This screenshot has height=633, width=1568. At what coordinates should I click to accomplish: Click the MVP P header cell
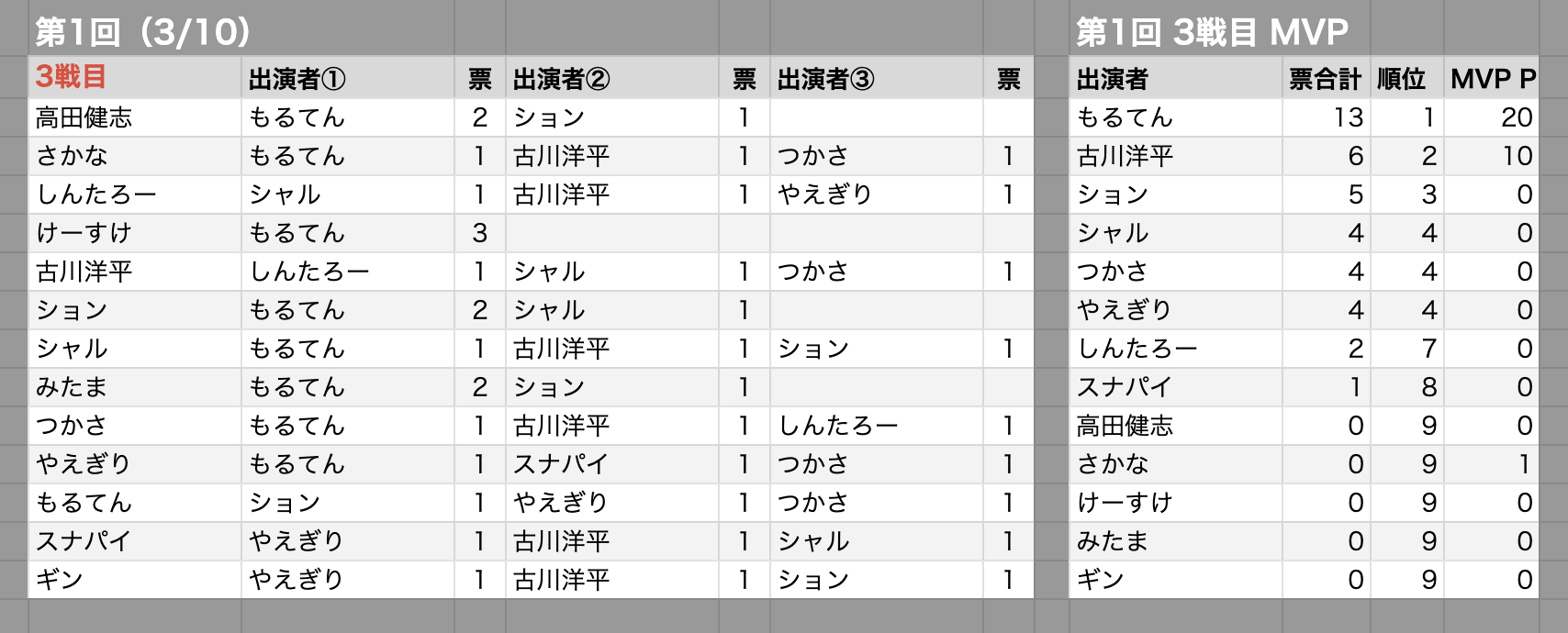pos(1493,80)
